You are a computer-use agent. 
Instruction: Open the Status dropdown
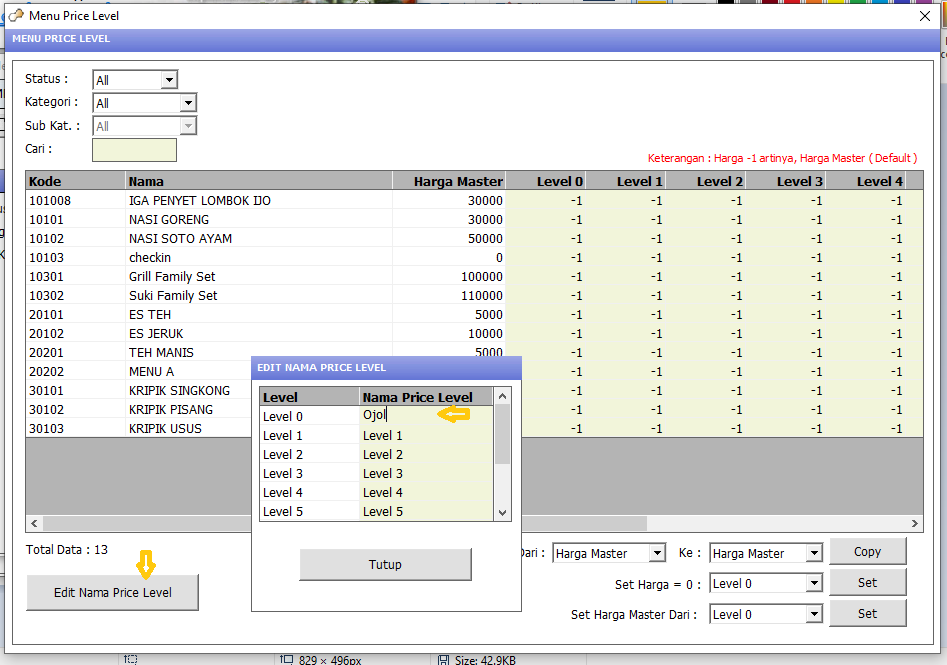169,80
